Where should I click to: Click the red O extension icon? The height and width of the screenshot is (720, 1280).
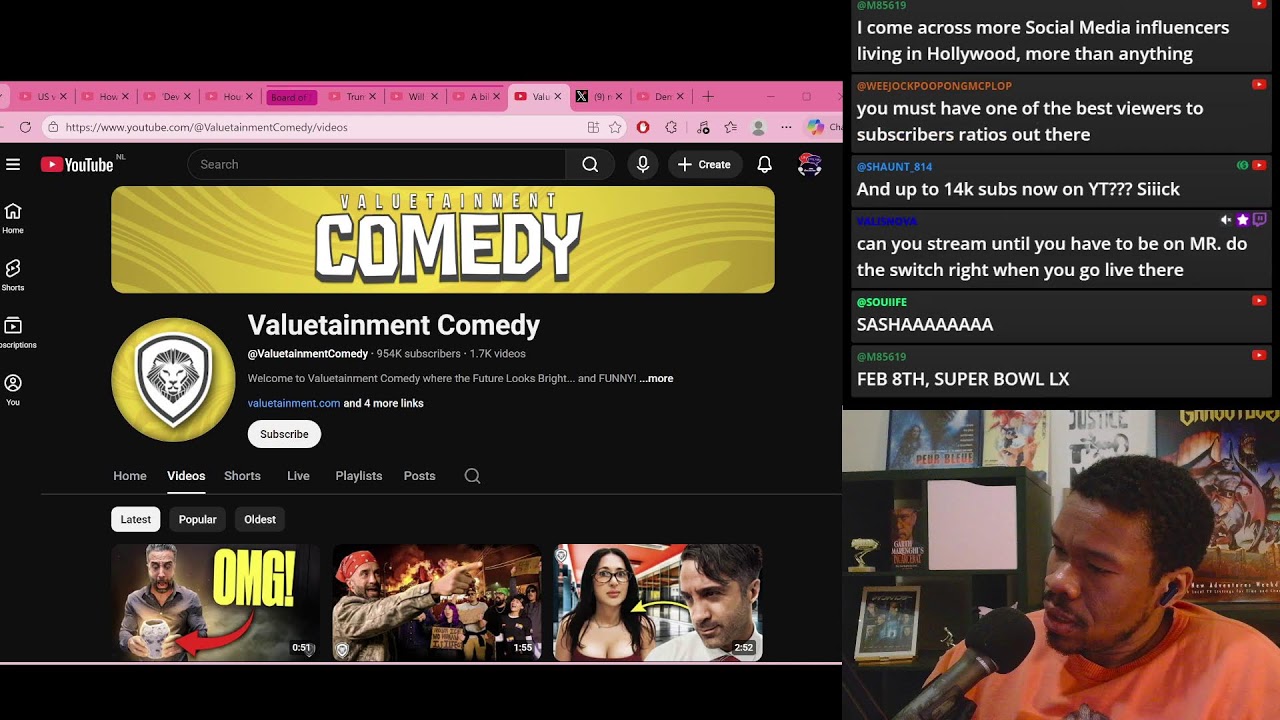tap(643, 127)
